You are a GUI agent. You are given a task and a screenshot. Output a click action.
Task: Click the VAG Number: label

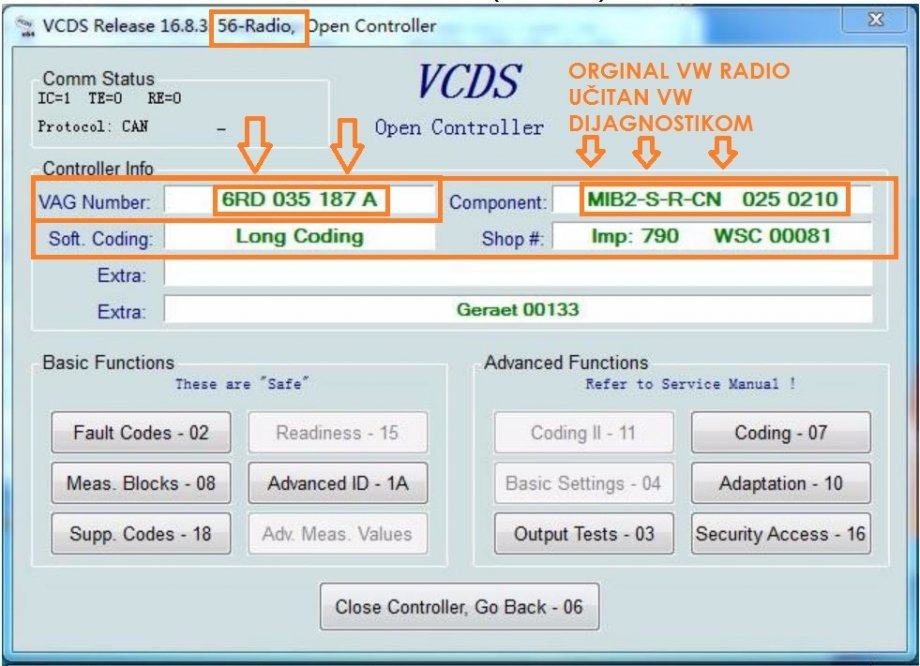(94, 202)
